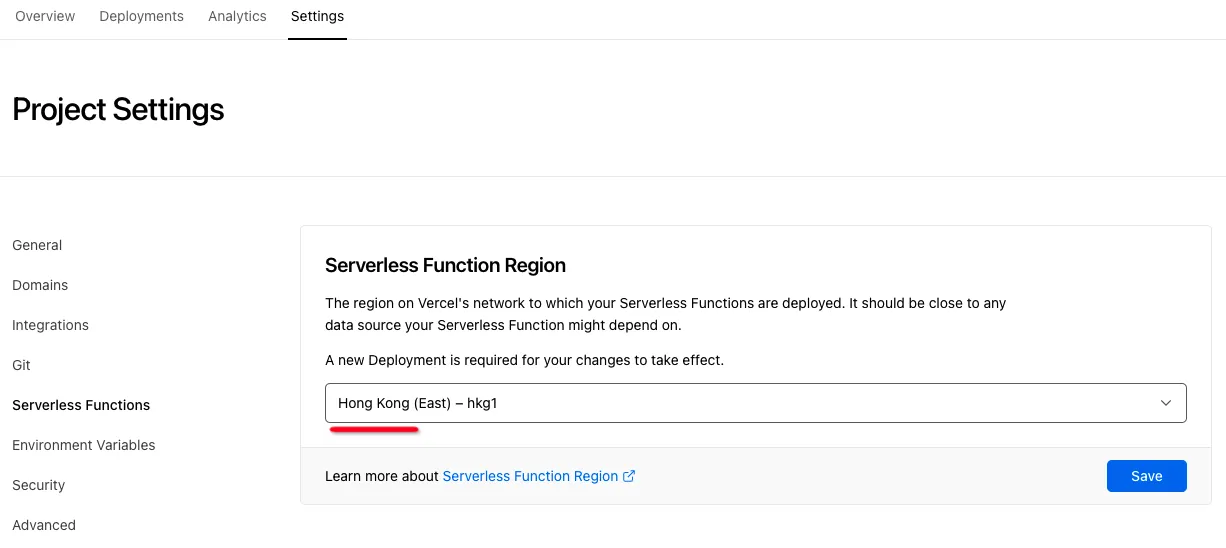Click the Project Settings page heading
The width and height of the screenshot is (1226, 548).
click(118, 109)
